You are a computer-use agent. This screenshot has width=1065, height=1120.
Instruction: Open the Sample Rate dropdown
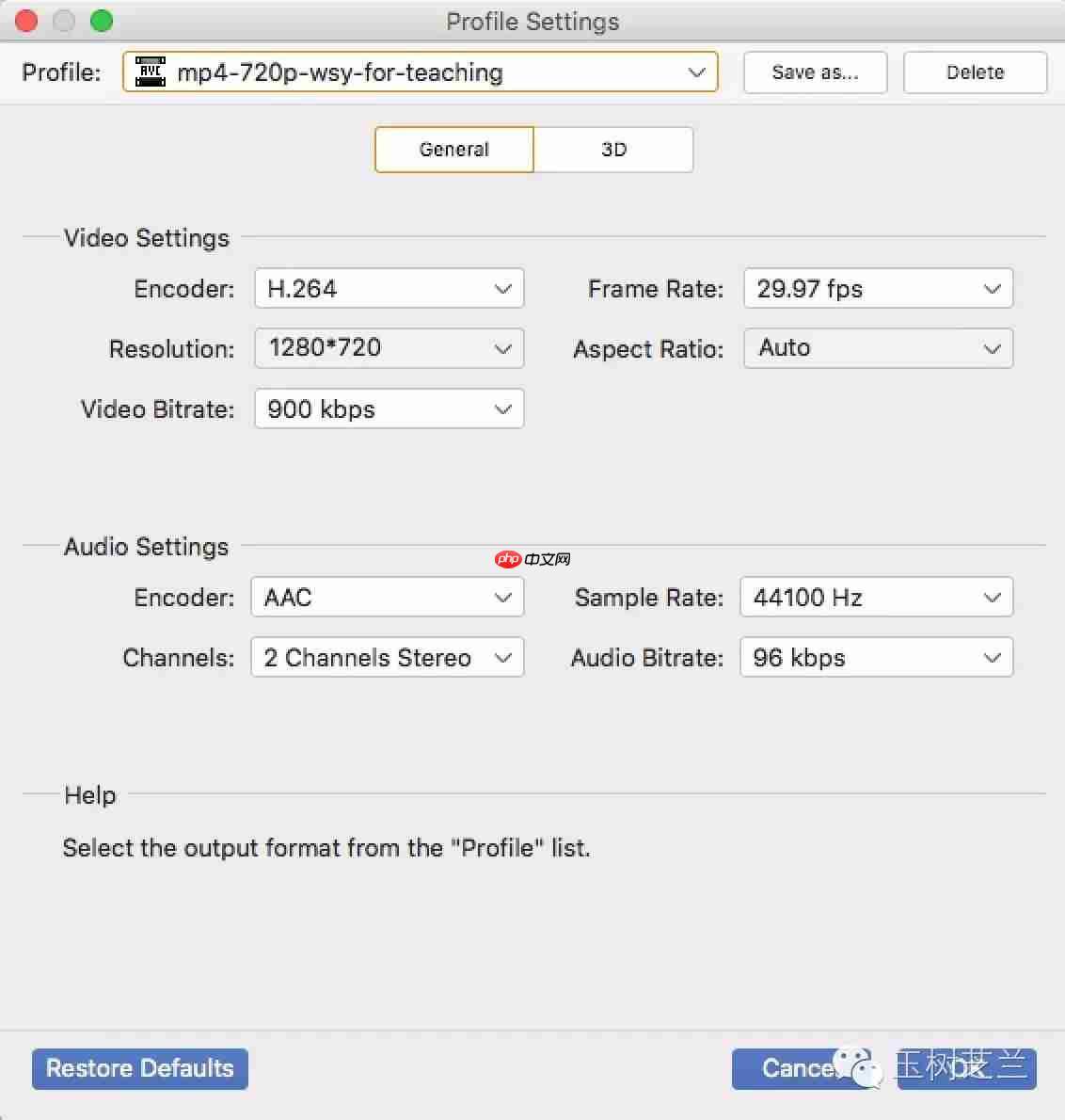(x=876, y=598)
